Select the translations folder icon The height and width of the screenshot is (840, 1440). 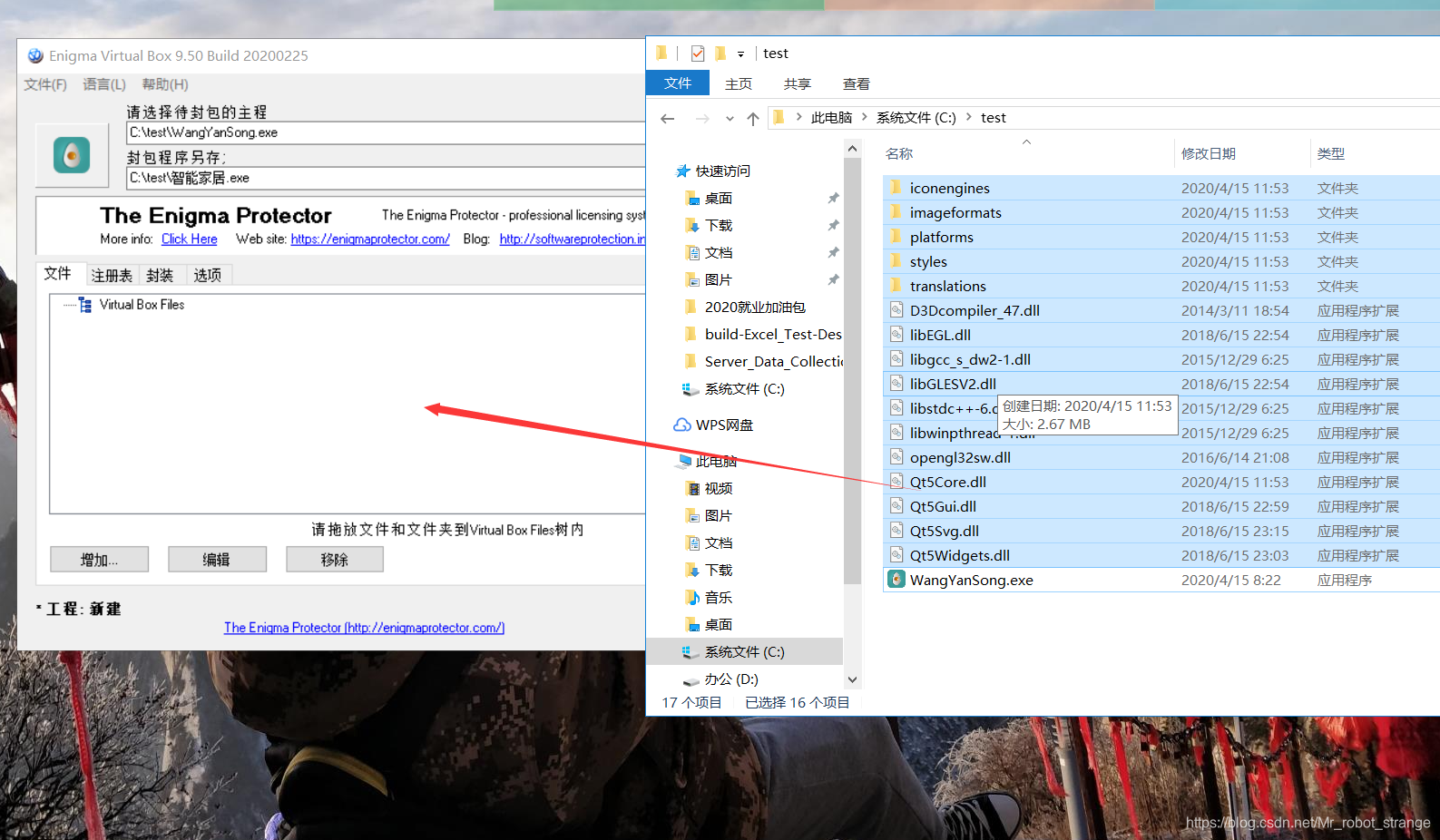(x=896, y=286)
